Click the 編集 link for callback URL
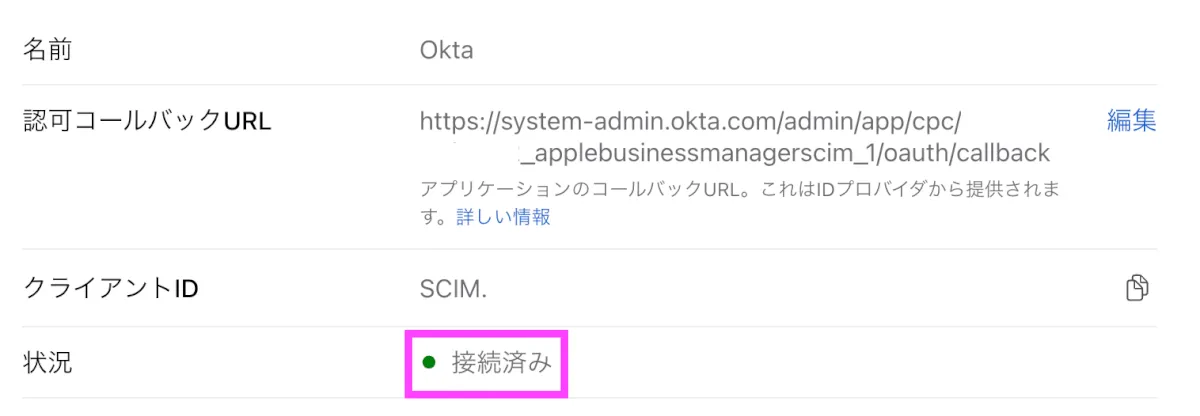The width and height of the screenshot is (1200, 416). [1131, 121]
